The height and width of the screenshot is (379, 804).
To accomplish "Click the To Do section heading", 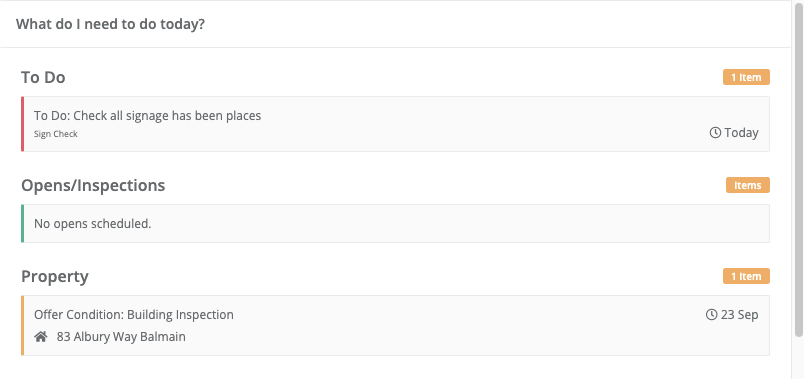I will click(43, 77).
